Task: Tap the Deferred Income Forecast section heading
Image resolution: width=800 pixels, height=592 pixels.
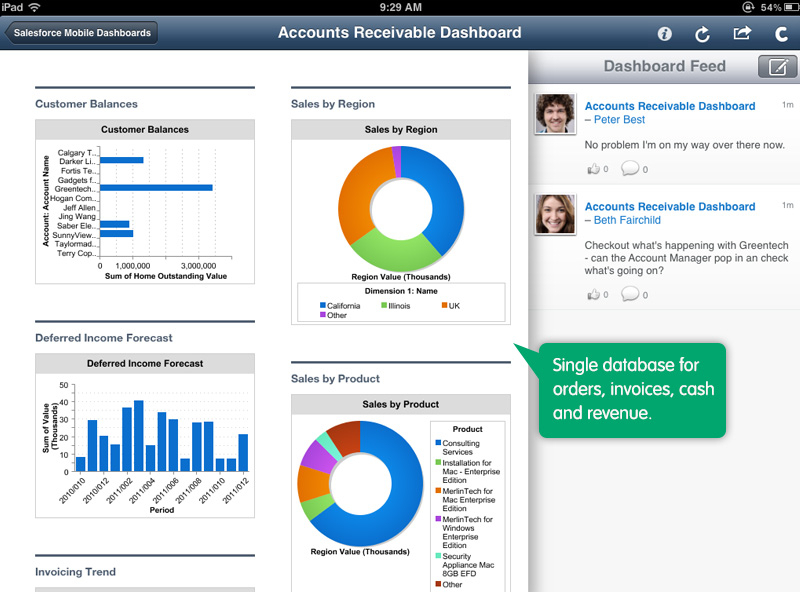Action: (x=104, y=338)
